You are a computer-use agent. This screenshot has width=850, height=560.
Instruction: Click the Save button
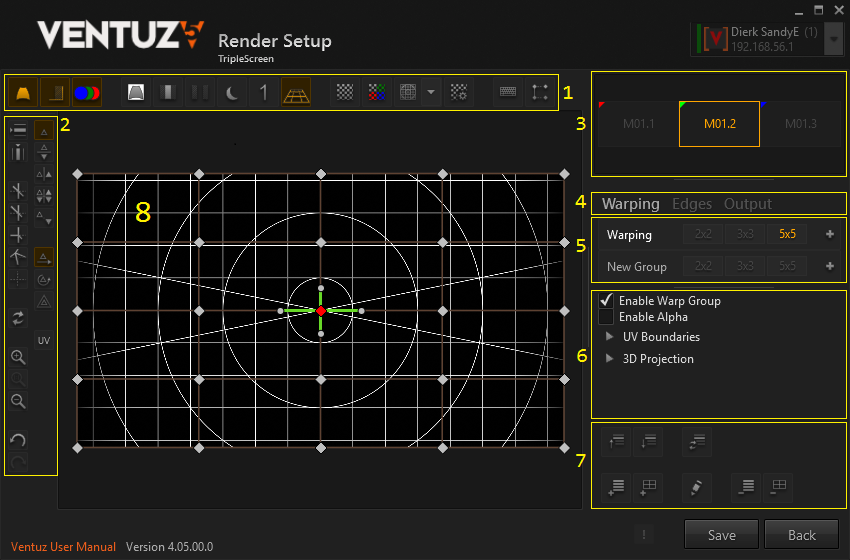point(721,535)
